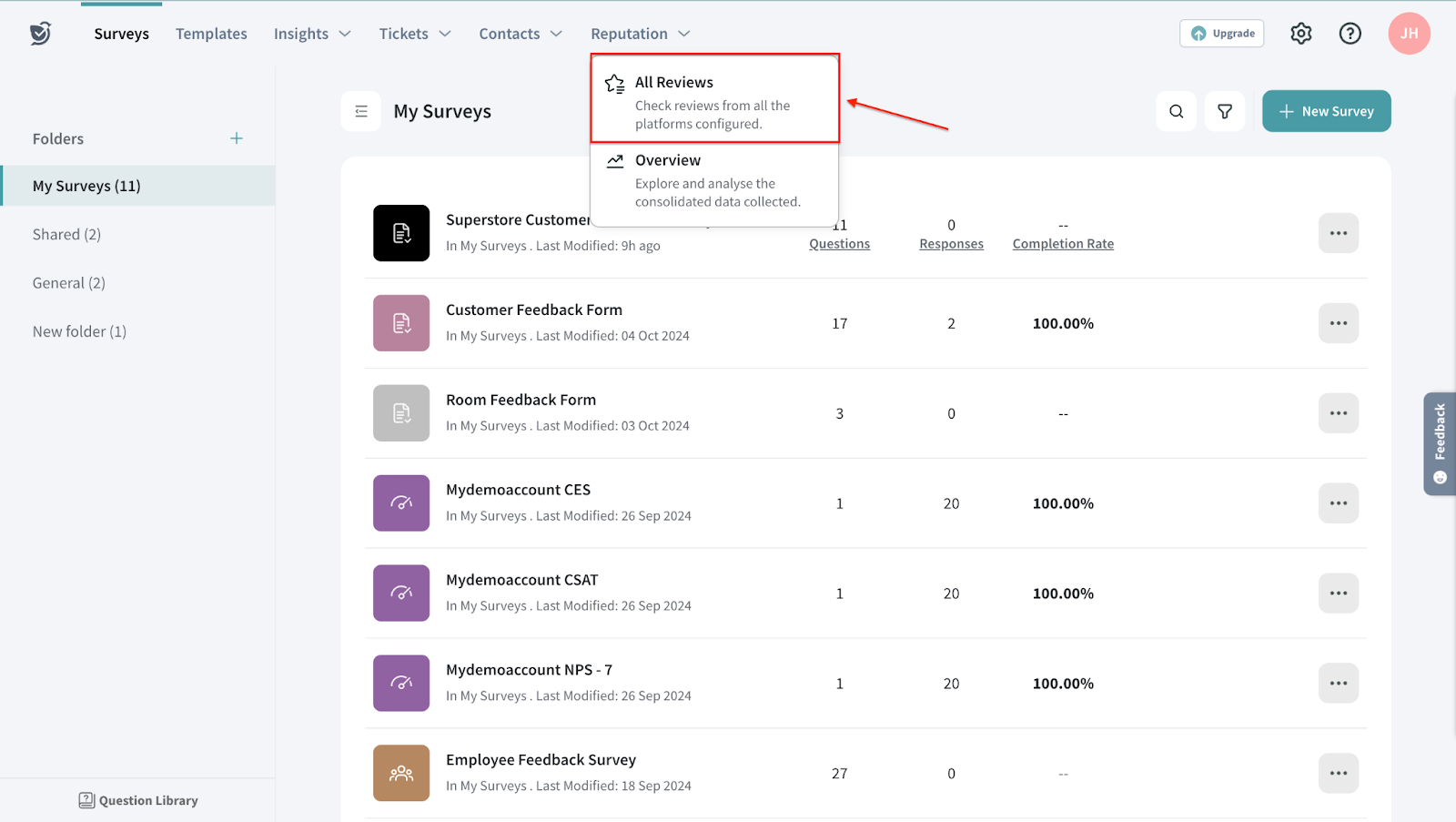Click the New Survey button
This screenshot has height=822, width=1456.
pyautogui.click(x=1326, y=111)
